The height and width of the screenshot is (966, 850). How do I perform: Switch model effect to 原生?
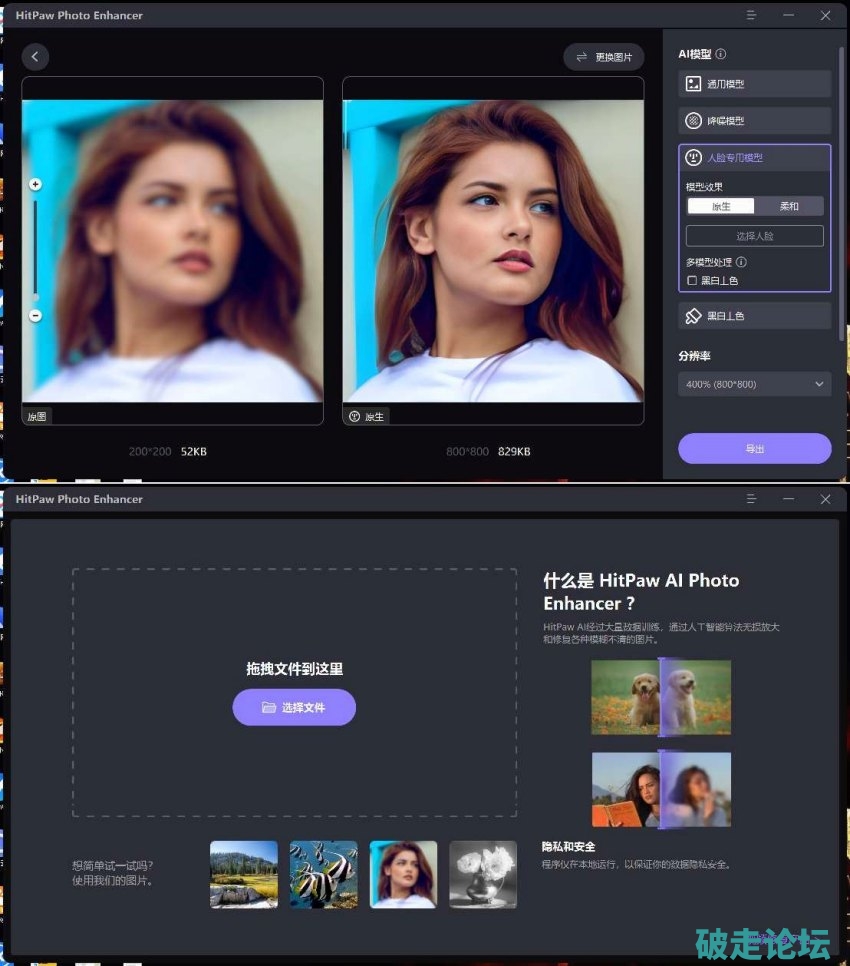point(721,206)
